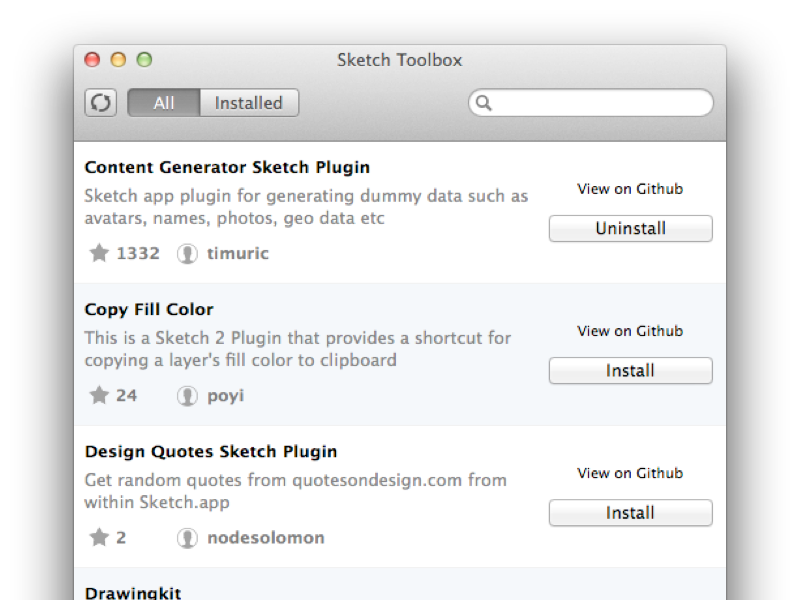Click star icon beside 1332 count
Viewport: 800px width, 600px height.
(x=99, y=253)
